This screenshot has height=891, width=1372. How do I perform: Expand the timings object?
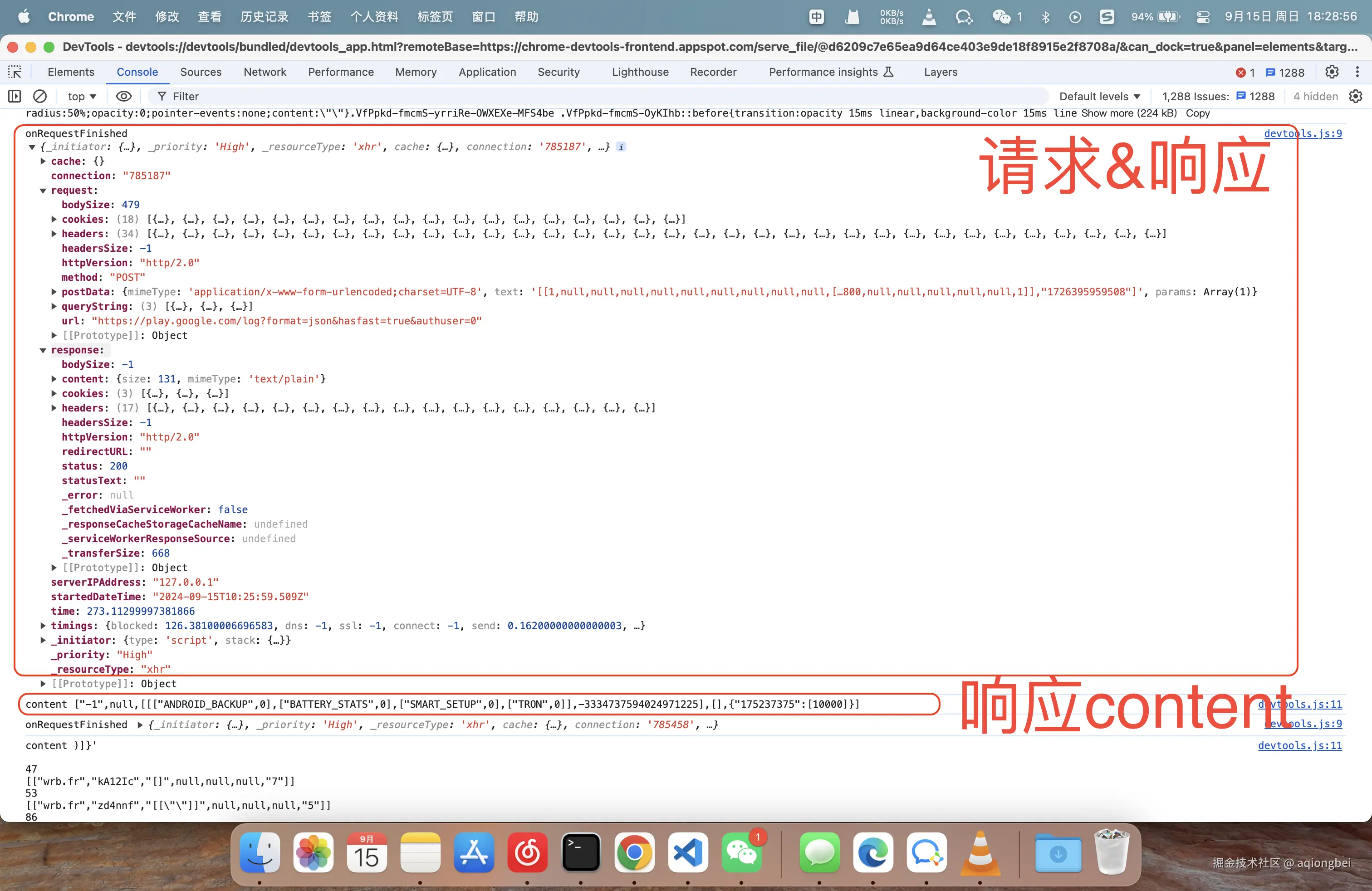(43, 626)
